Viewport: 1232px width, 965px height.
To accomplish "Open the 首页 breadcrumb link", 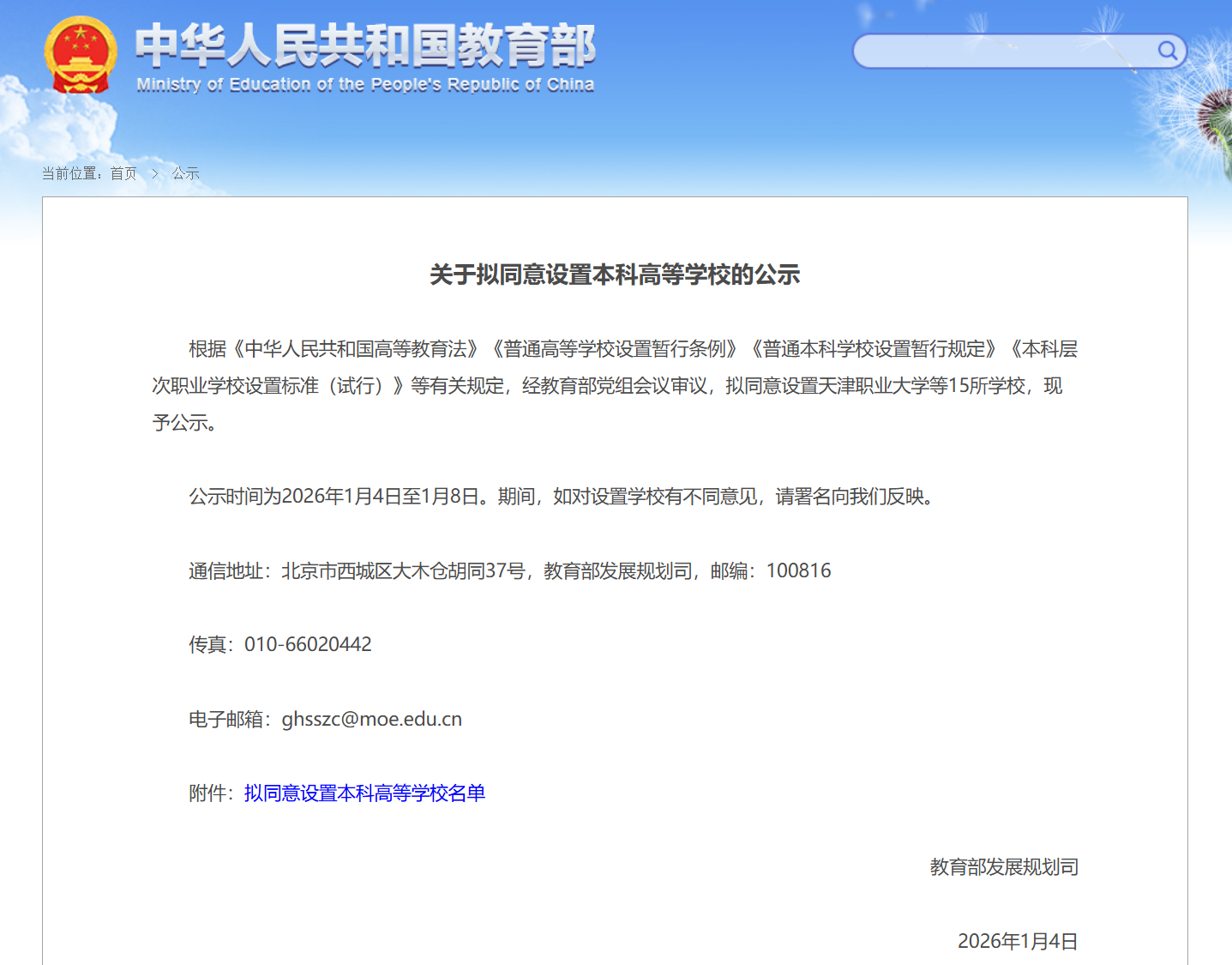I will [123, 172].
